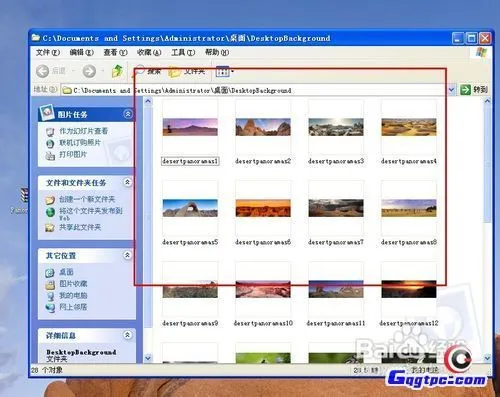Click the new folder icon beside 创建一个新文件夹
The image size is (500, 397).
[x=50, y=200]
